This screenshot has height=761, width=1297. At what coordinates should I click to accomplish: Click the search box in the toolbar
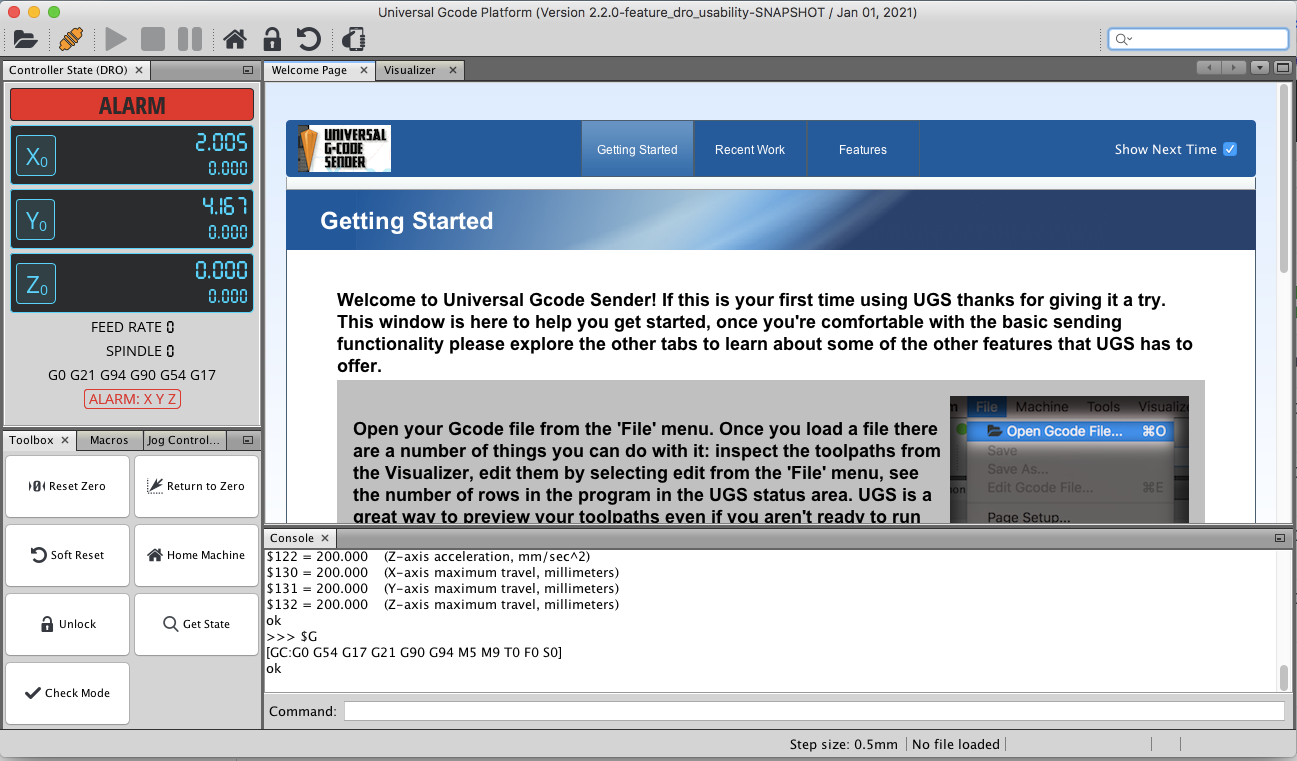click(x=1198, y=39)
